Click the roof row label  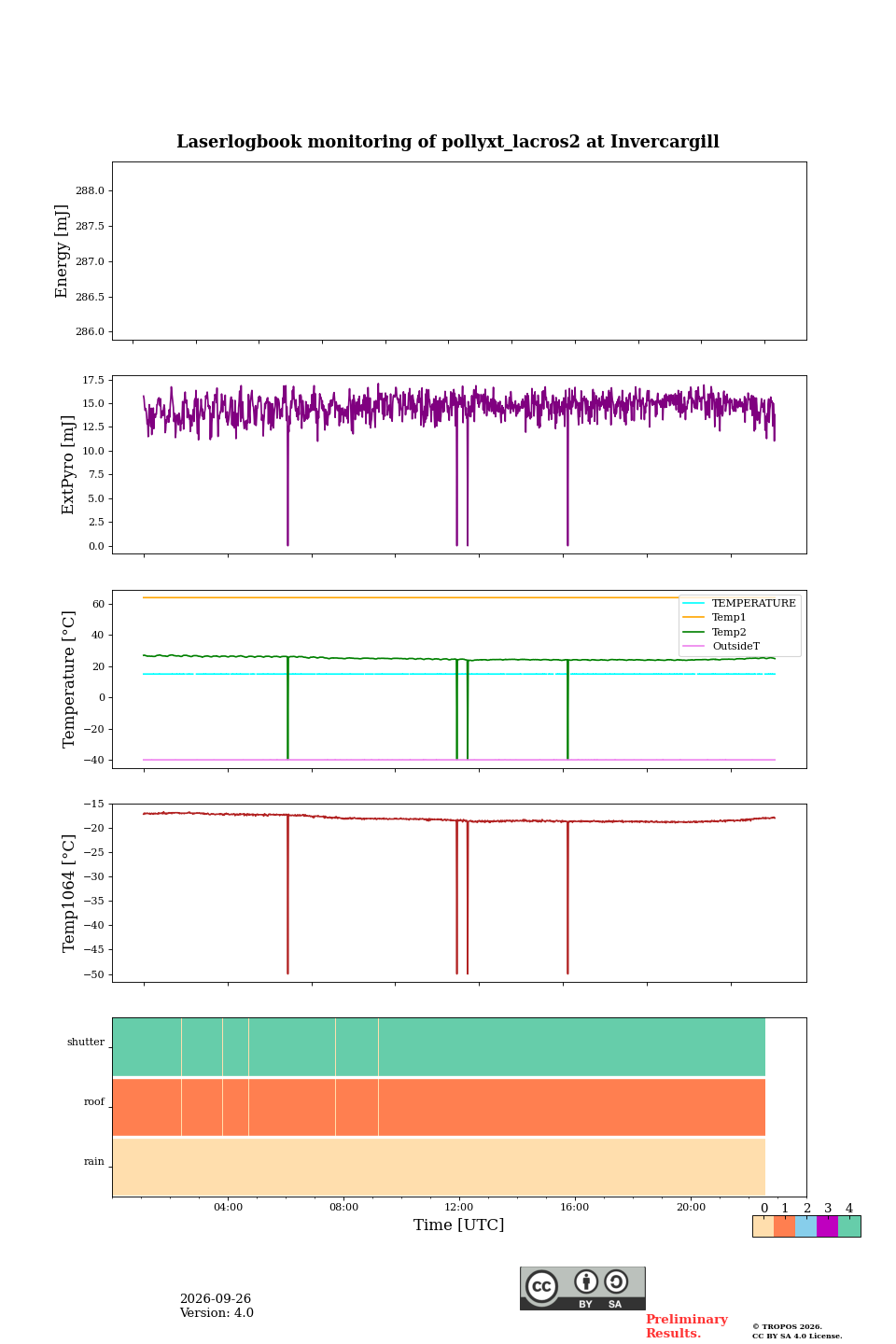click(94, 1101)
